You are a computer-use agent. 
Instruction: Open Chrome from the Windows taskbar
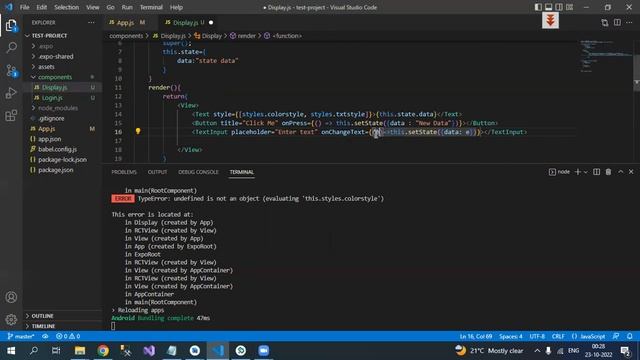(103, 350)
